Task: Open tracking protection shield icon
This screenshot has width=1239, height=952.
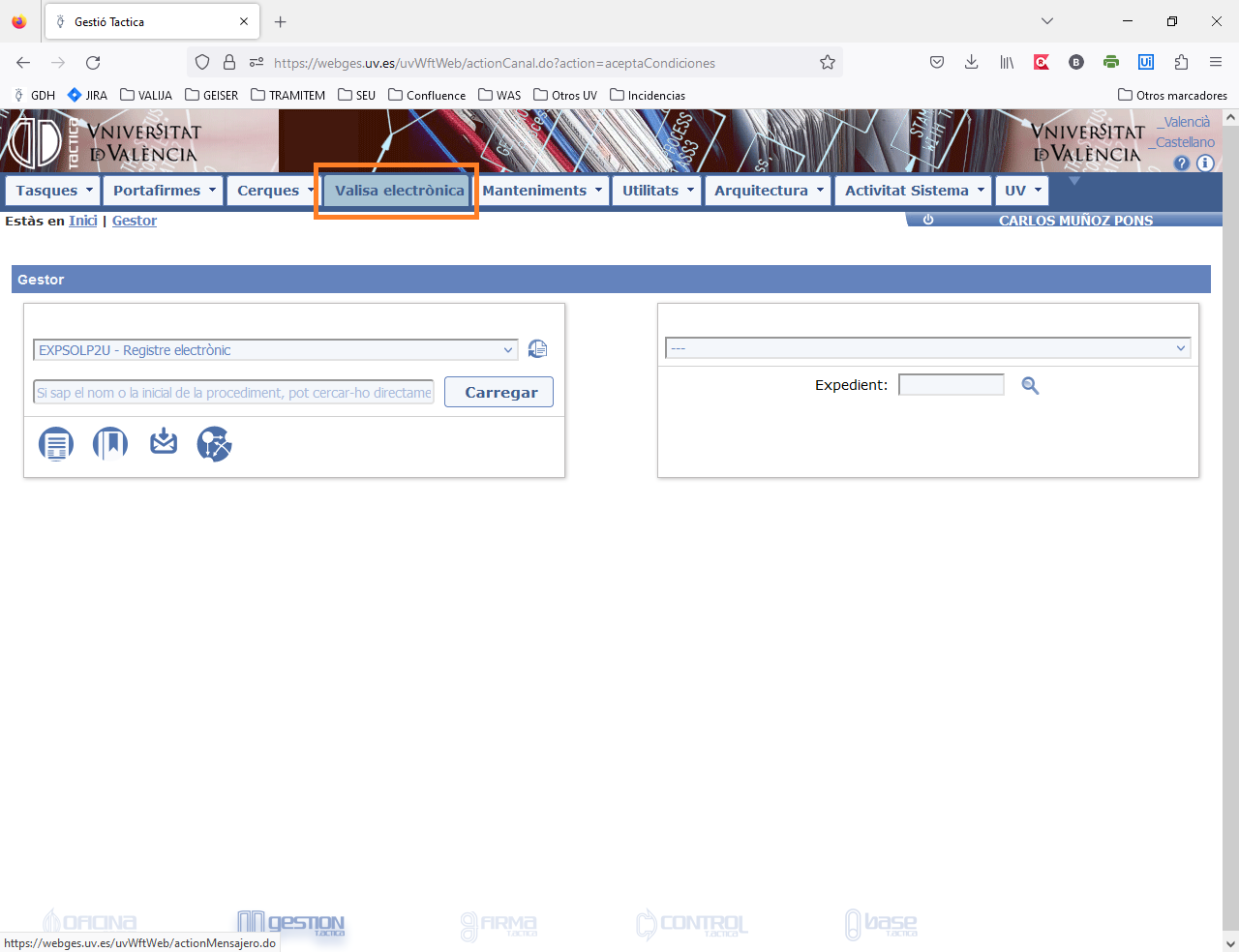Action: (x=202, y=62)
